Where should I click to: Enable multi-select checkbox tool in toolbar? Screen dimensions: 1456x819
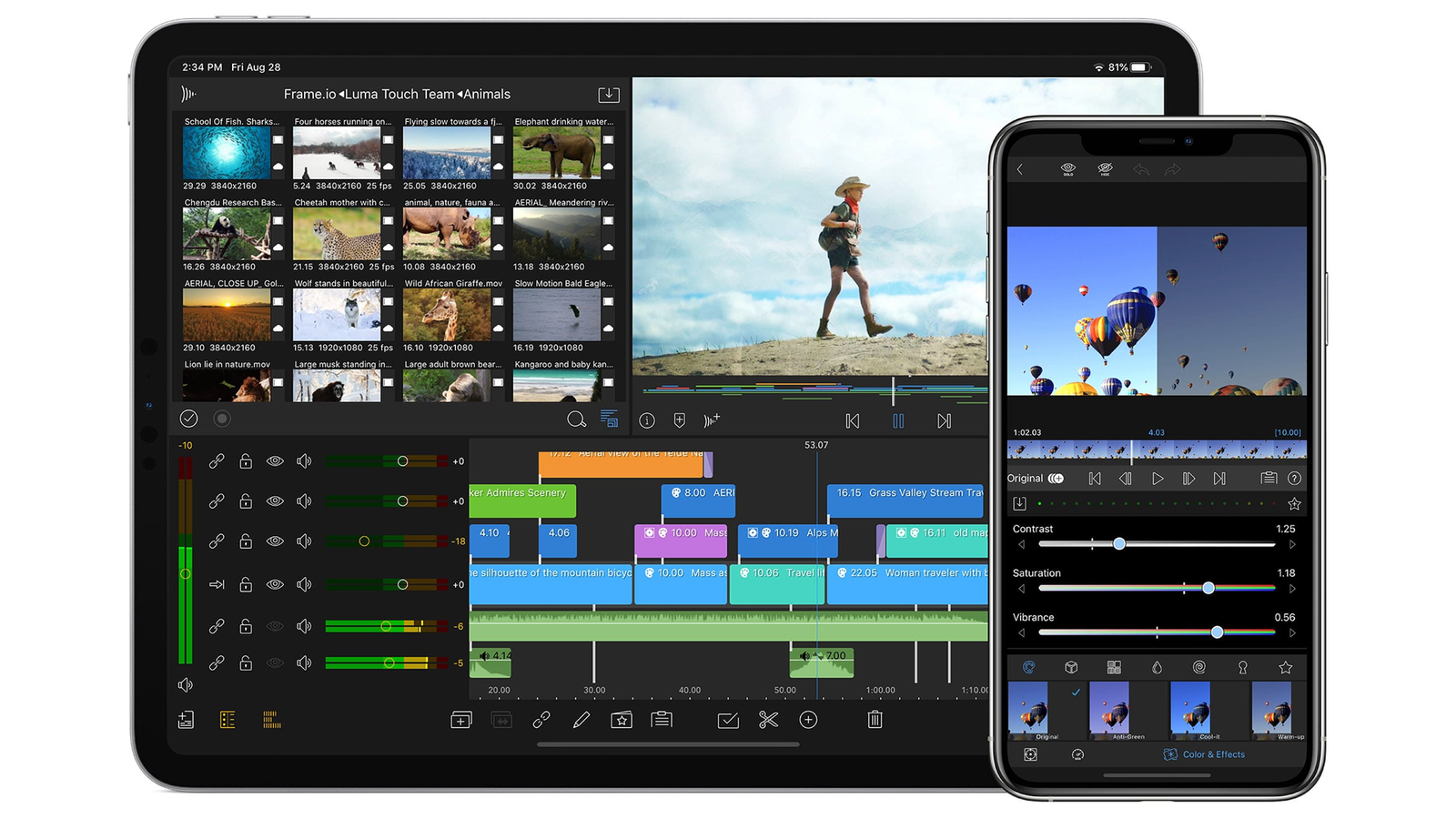(728, 720)
